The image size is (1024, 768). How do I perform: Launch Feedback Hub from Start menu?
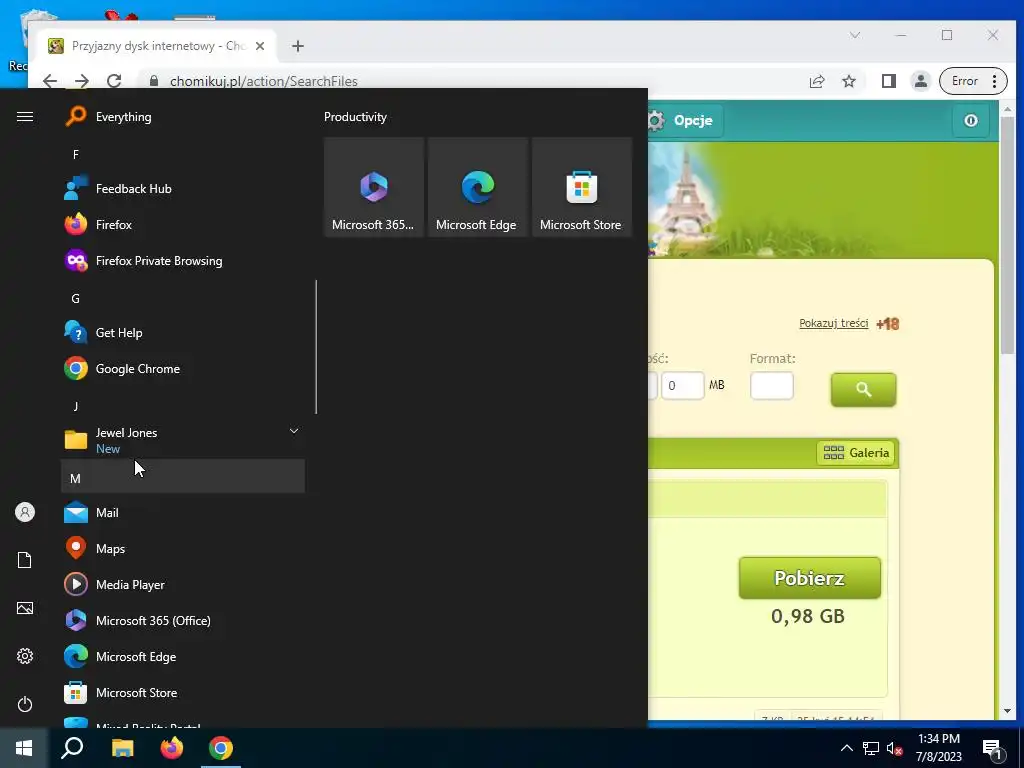pos(183,189)
